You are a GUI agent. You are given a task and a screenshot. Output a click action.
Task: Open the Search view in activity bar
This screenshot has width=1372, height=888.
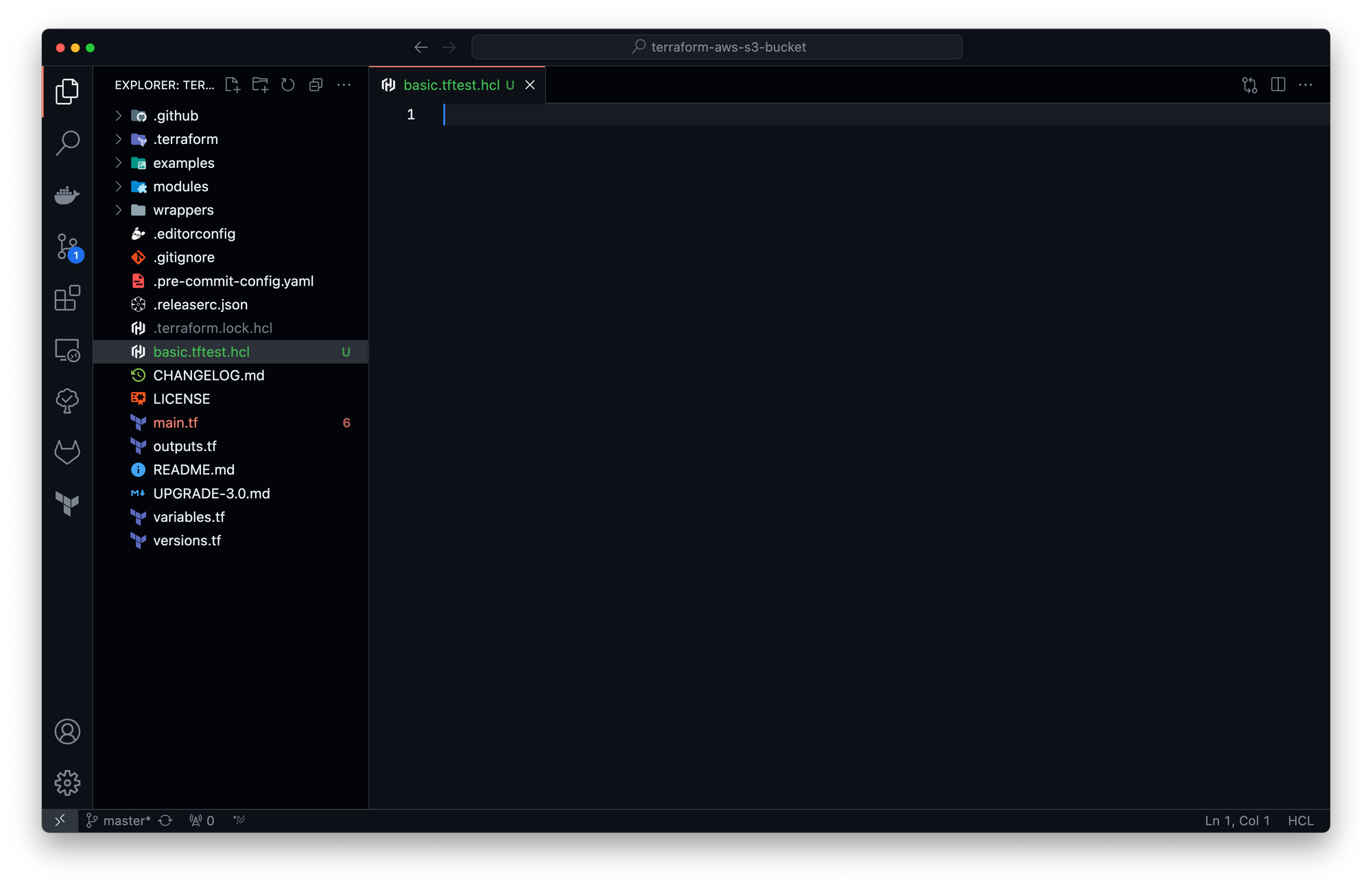[67, 143]
